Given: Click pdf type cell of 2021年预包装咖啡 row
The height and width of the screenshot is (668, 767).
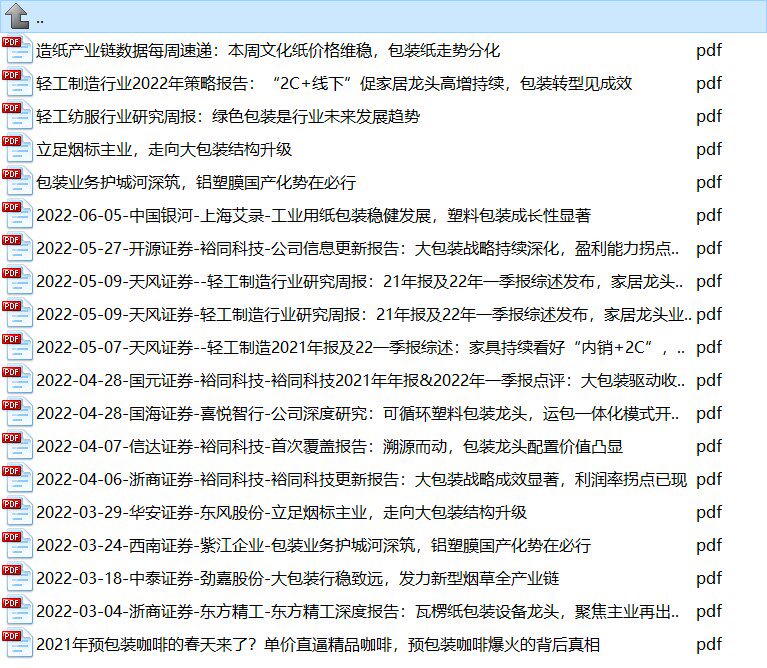Looking at the screenshot, I should click(709, 645).
